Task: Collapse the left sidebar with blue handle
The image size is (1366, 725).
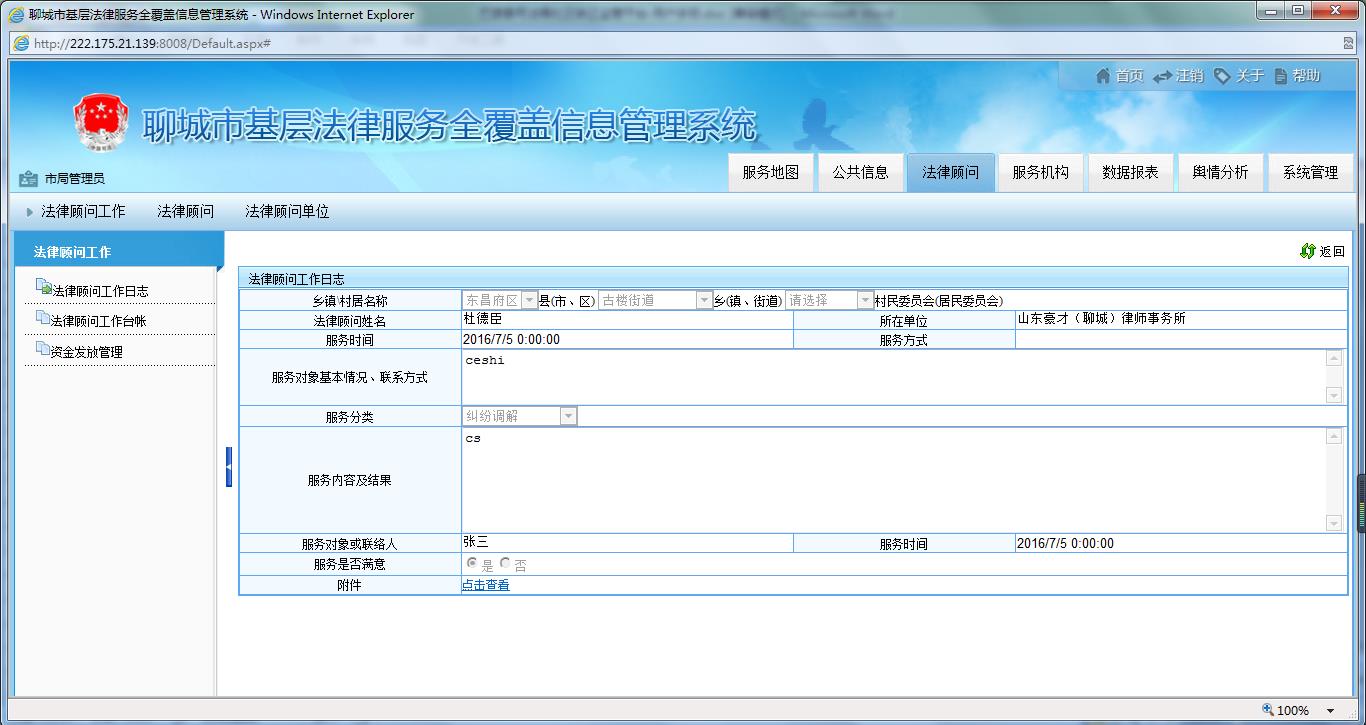Action: tap(229, 467)
